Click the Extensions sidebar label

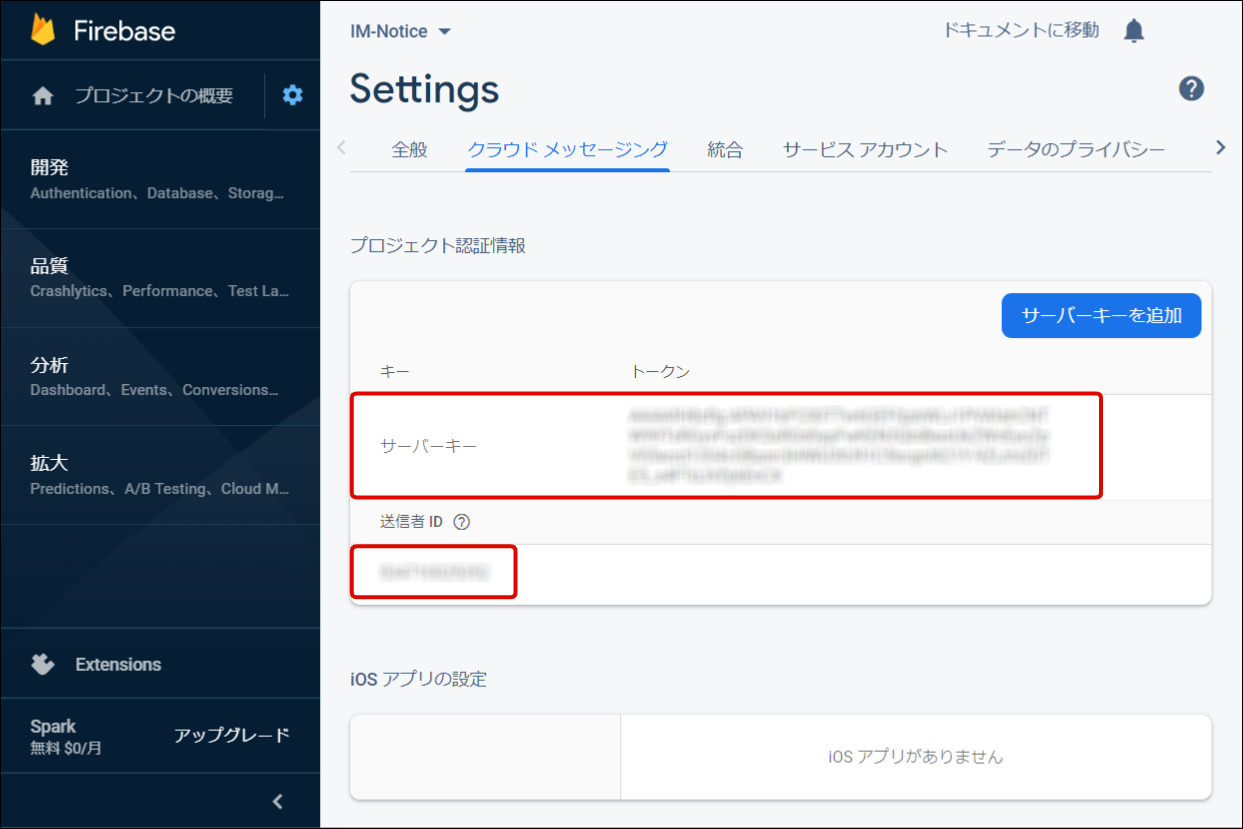pos(118,664)
